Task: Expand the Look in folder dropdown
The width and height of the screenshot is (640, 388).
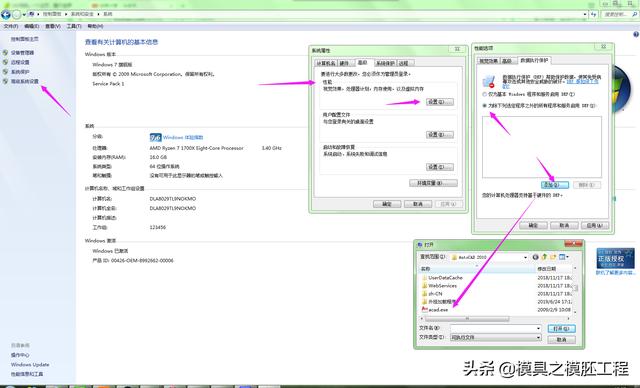Action: tap(525, 257)
